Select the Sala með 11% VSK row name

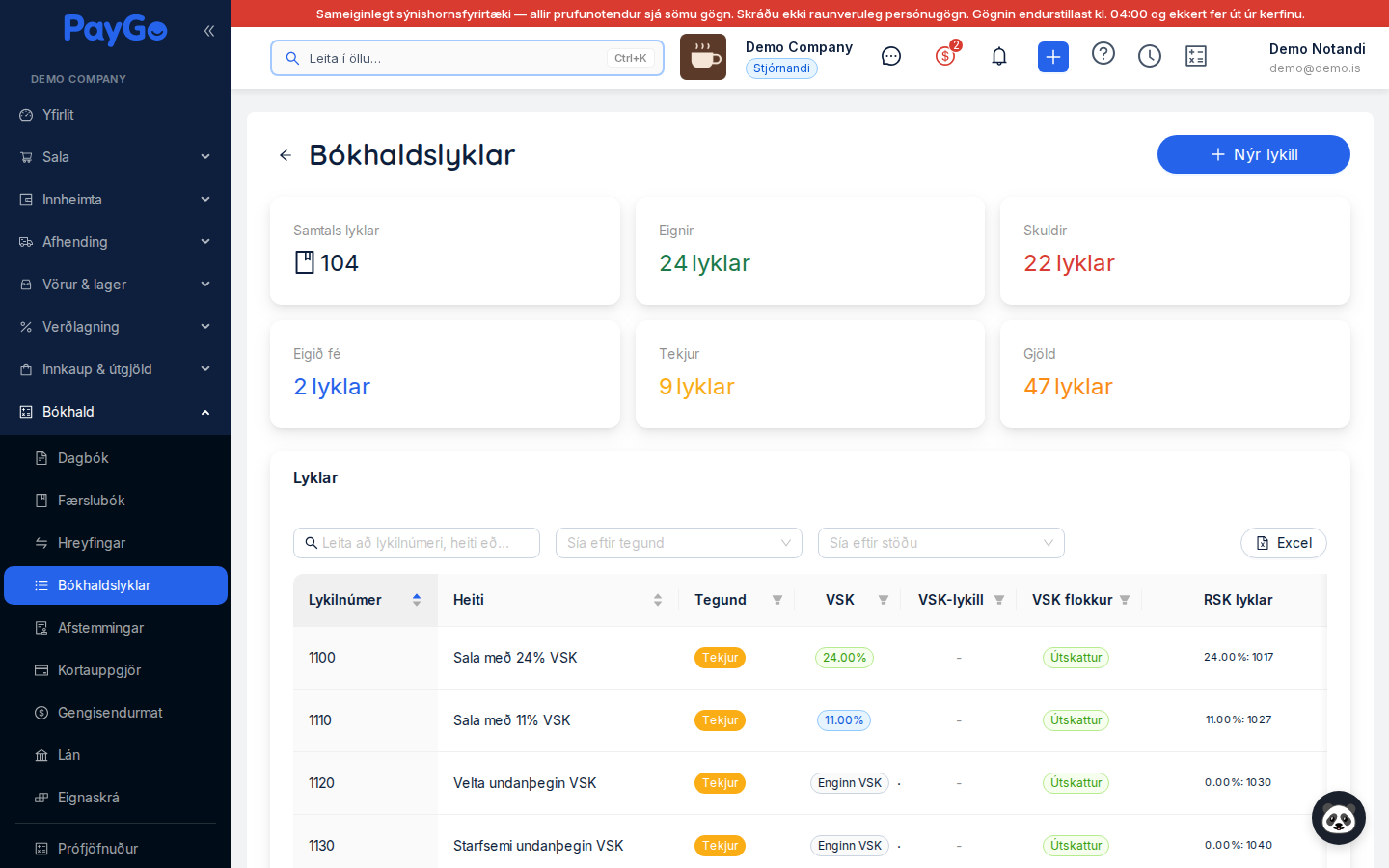click(512, 720)
